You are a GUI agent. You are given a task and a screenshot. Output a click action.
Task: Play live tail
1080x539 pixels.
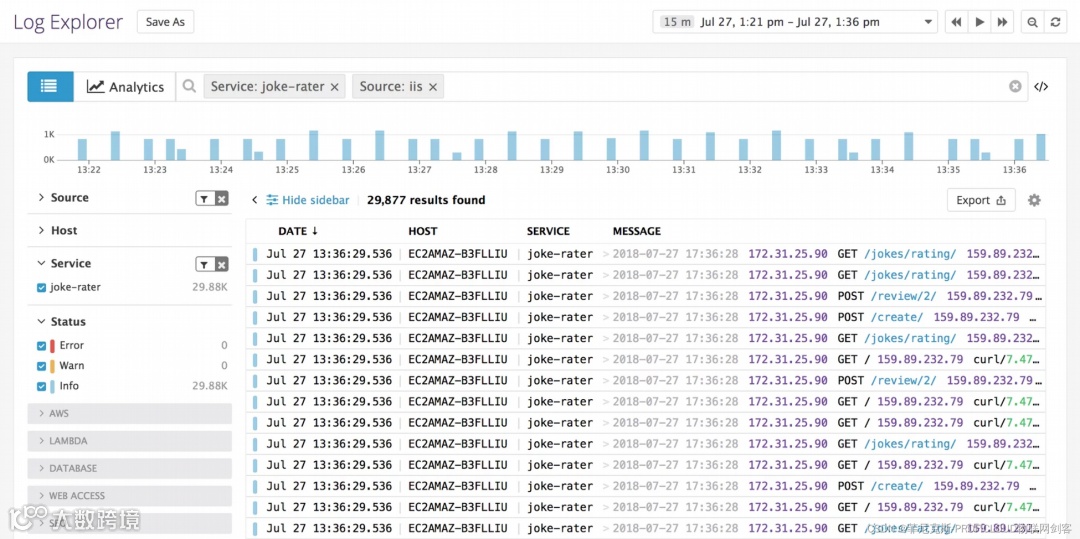(979, 22)
